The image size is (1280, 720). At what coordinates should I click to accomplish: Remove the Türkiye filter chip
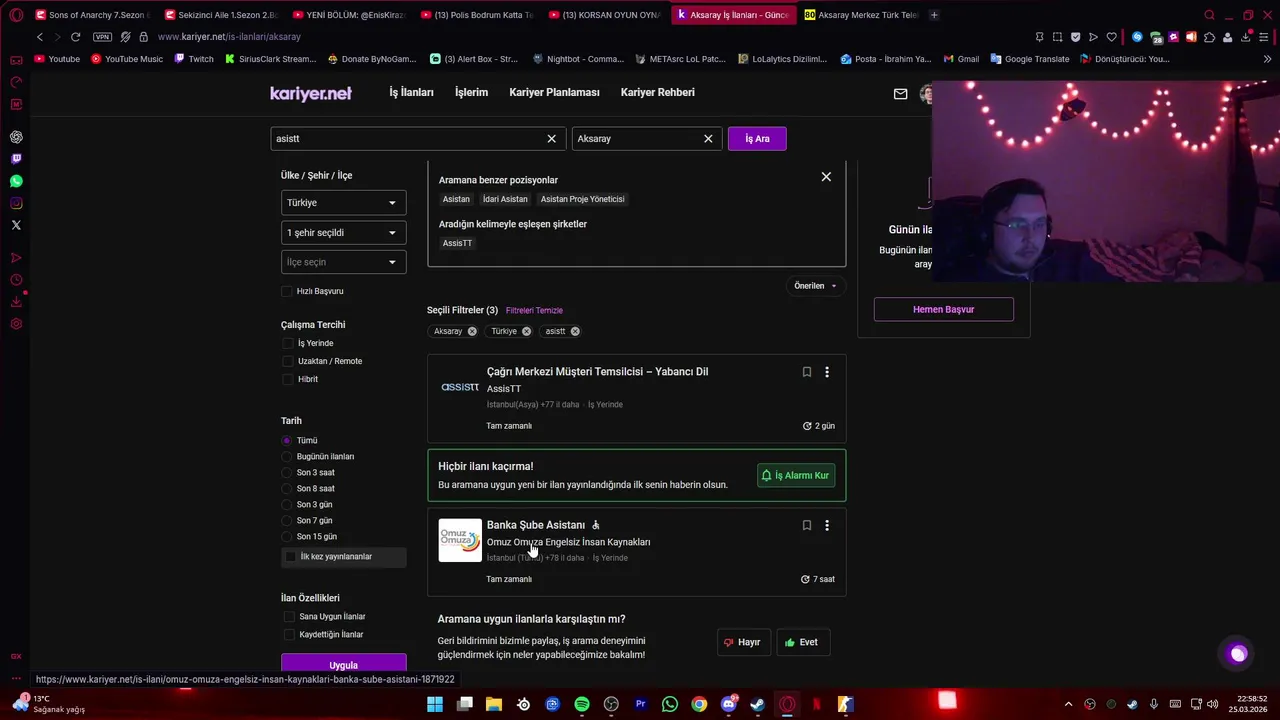(x=526, y=331)
